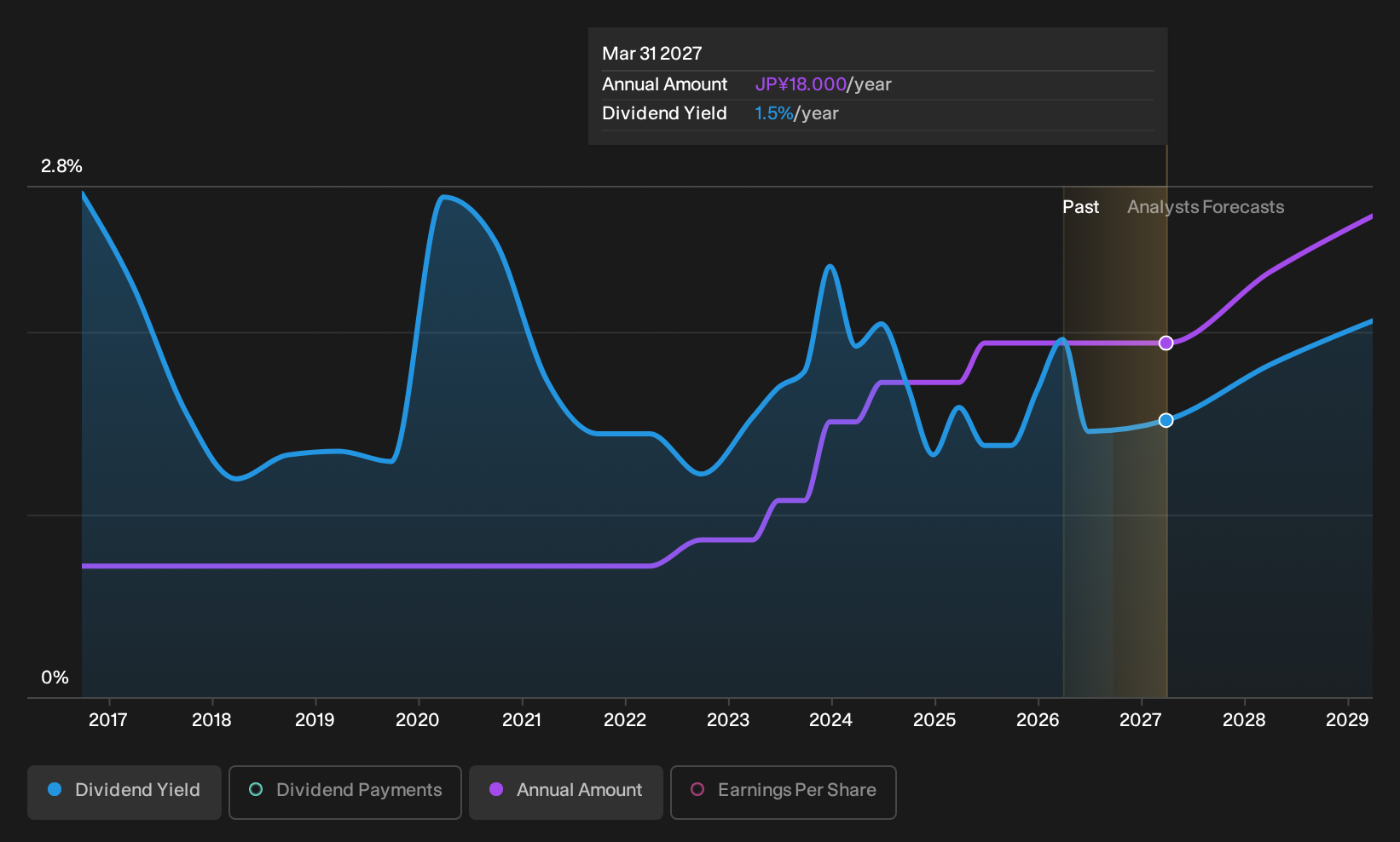1400x842 pixels.
Task: Click the JP¥18.000 annual amount value
Action: [x=801, y=84]
